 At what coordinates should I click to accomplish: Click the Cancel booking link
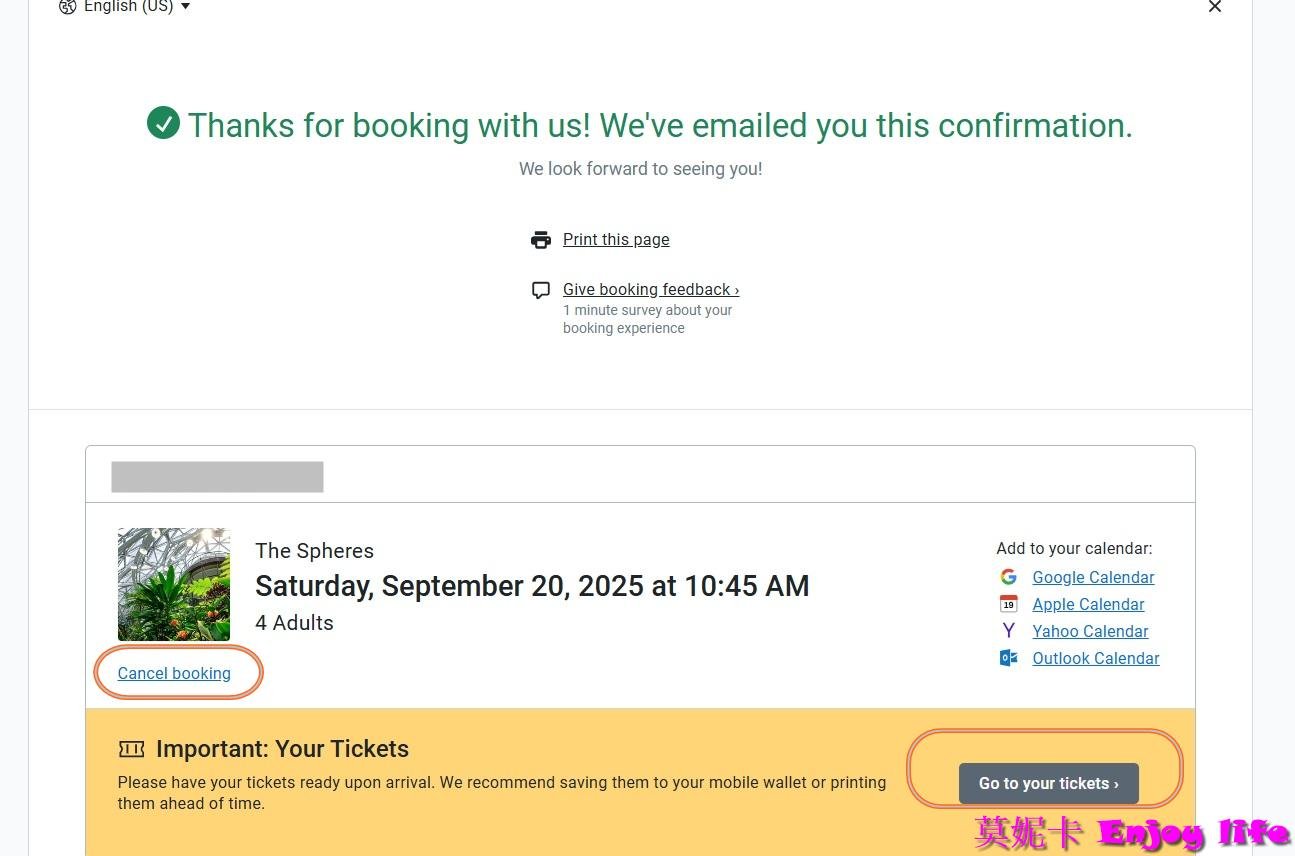pyautogui.click(x=174, y=673)
